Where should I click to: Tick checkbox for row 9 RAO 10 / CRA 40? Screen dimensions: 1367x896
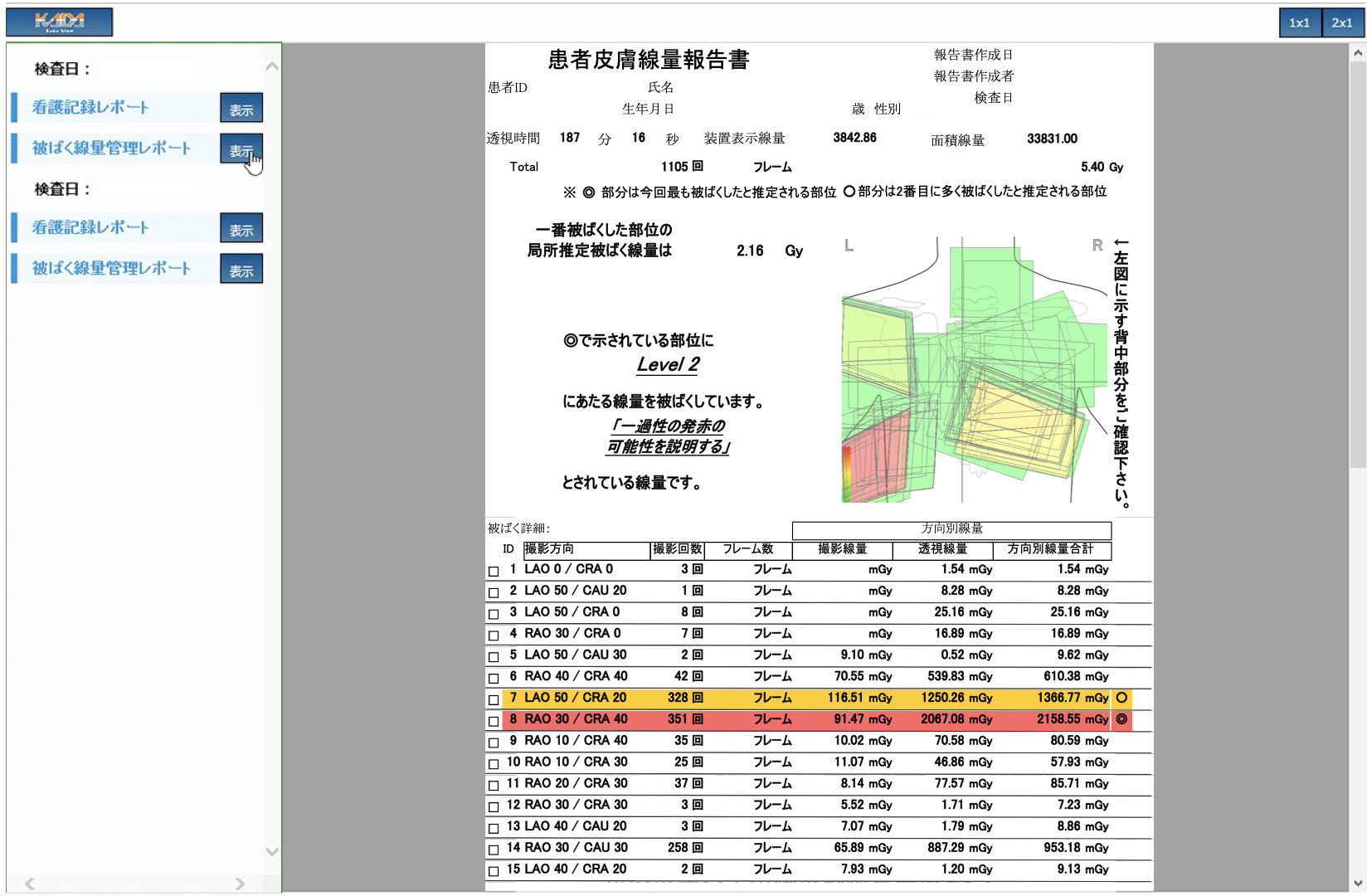[494, 743]
